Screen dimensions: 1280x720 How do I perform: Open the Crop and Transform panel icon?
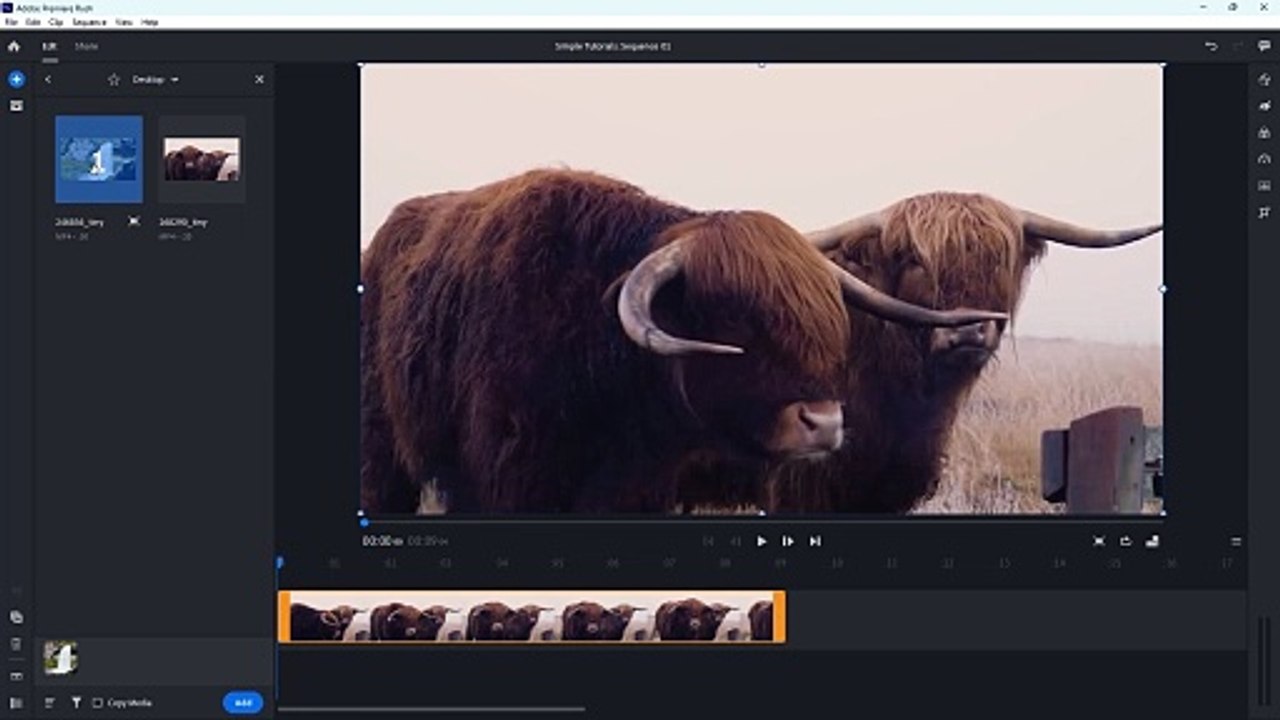[1264, 212]
